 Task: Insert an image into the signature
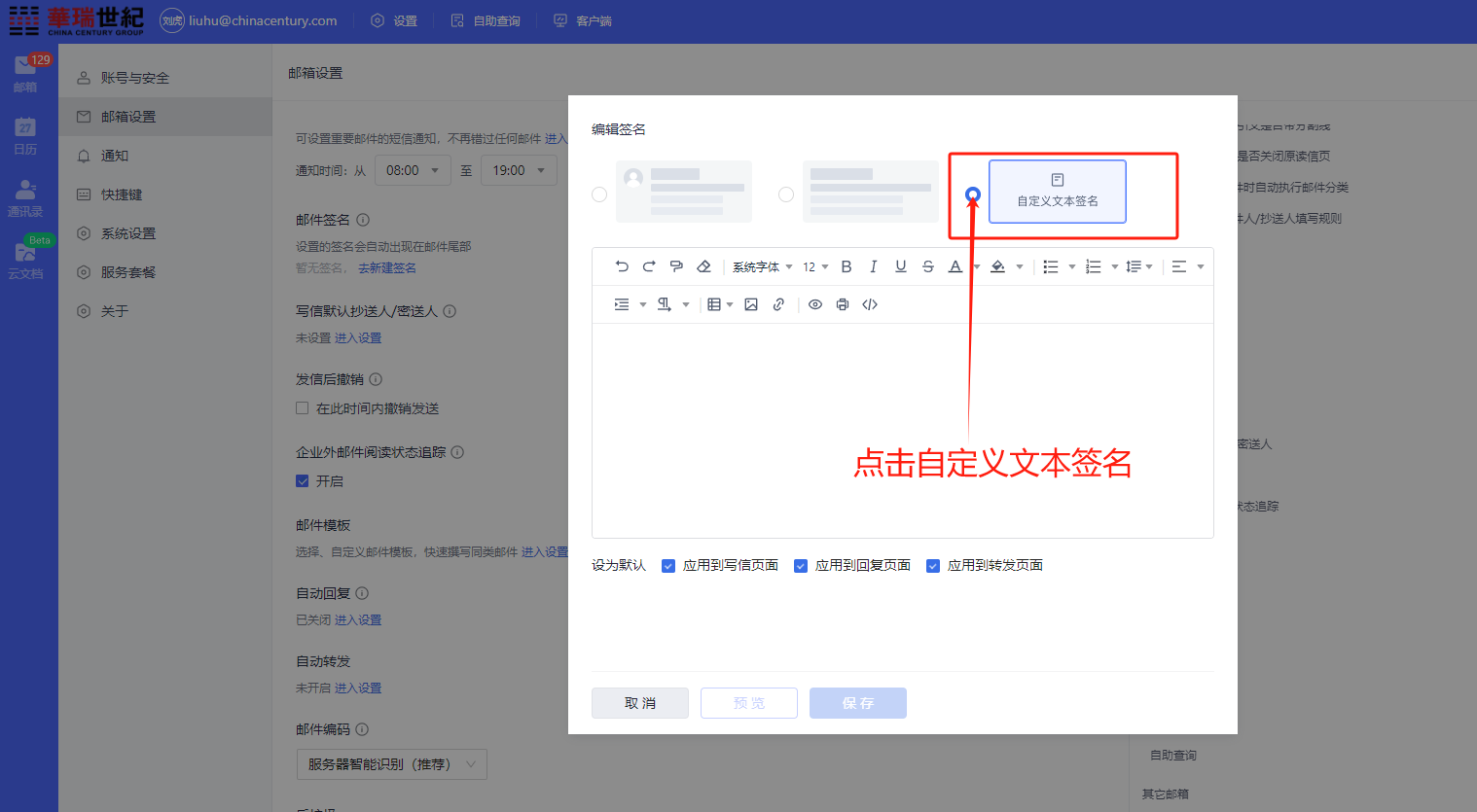(751, 304)
